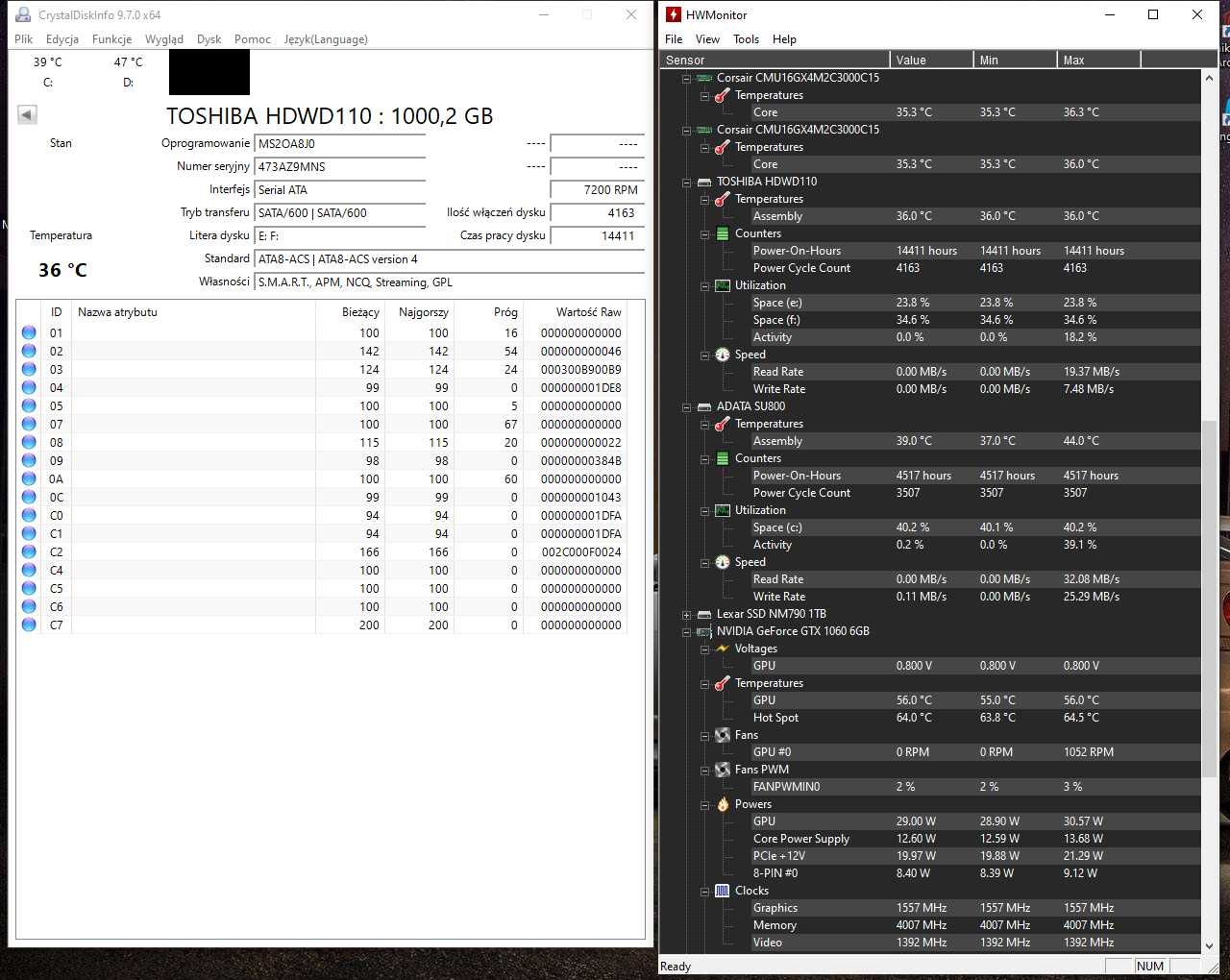This screenshot has width=1230, height=980.
Task: Click the Voltages lightning icon under GTX 1060
Action: click(x=722, y=649)
